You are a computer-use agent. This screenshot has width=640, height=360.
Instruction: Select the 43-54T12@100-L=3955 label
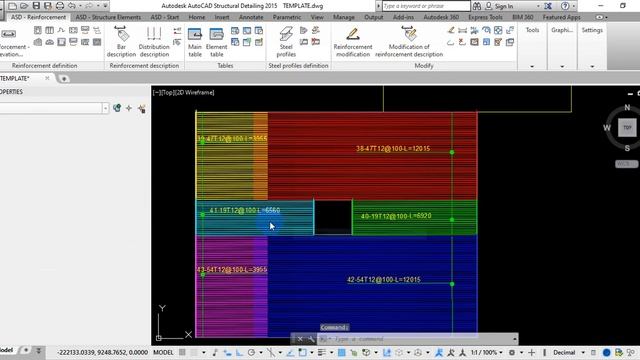231,269
